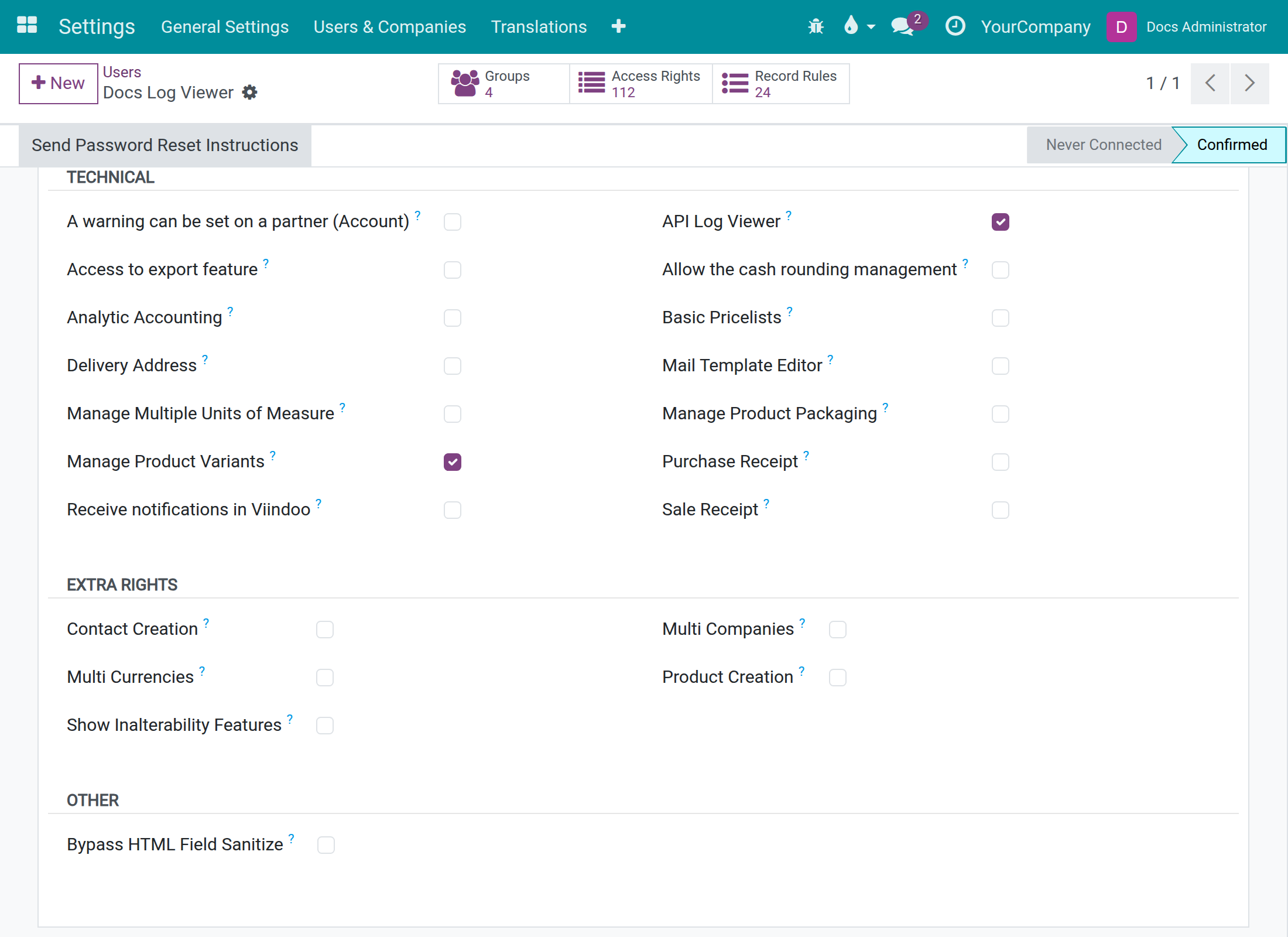Viewport: 1288px width, 937px height.
Task: Enable Bypass HTML Field Sanitize checkbox
Action: [326, 845]
